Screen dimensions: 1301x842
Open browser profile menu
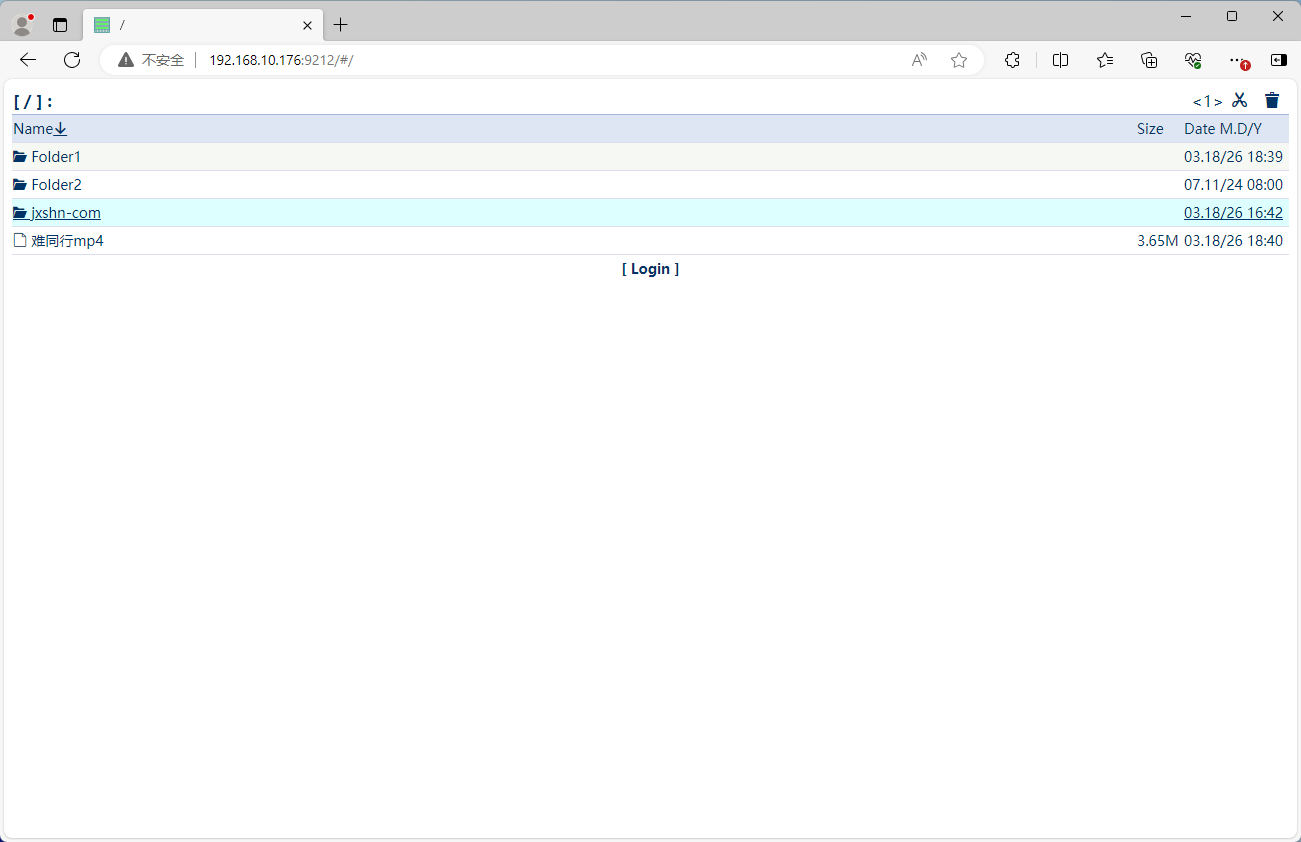(x=22, y=25)
